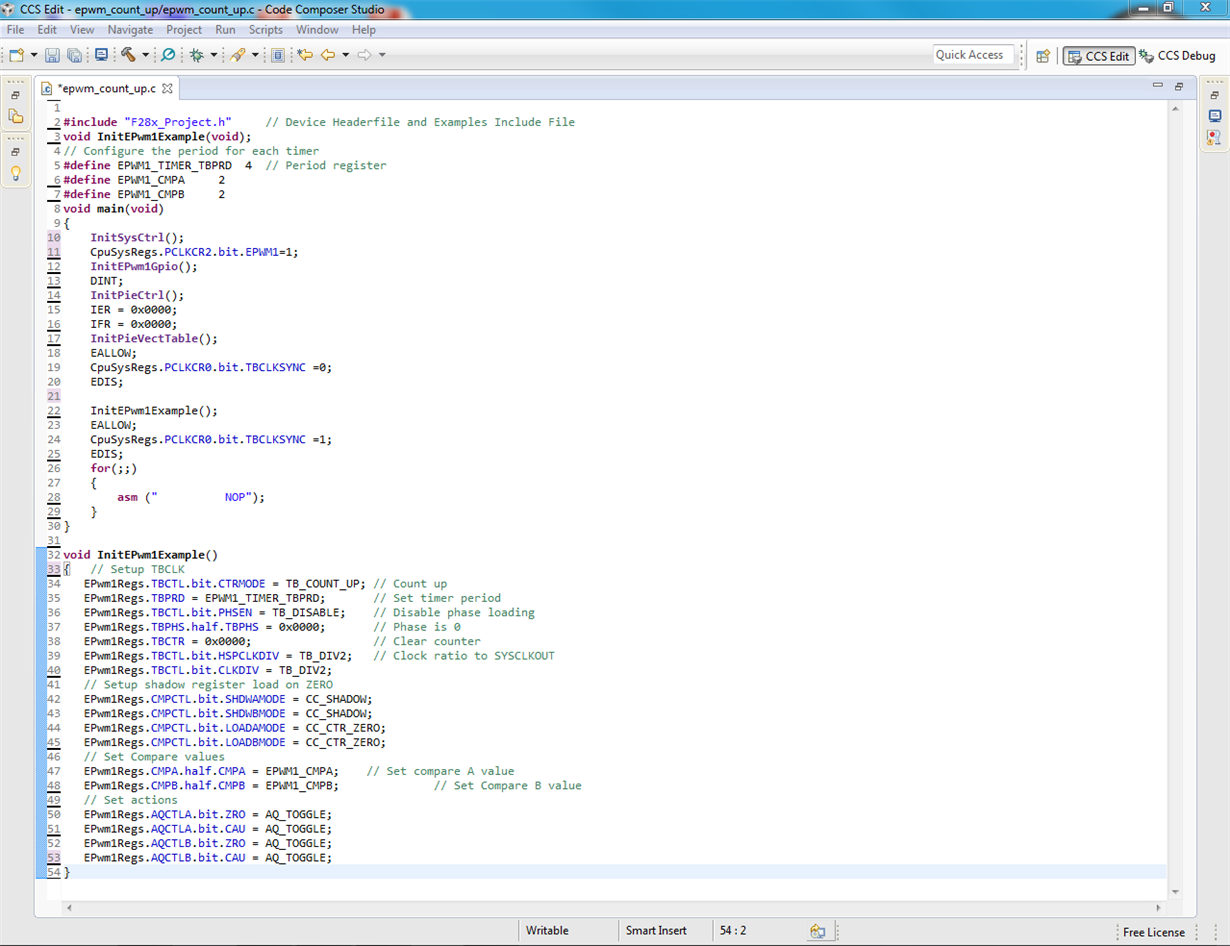
Task: Click the blue monitor icon in the toolbar
Action: coord(101,55)
